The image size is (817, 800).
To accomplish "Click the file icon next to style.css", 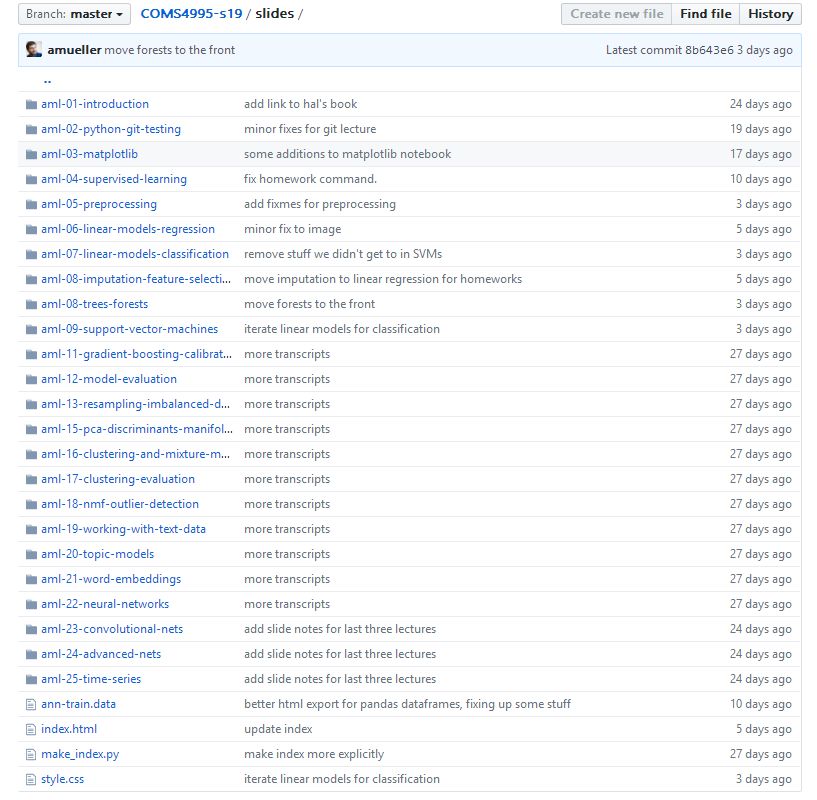I will (30, 779).
